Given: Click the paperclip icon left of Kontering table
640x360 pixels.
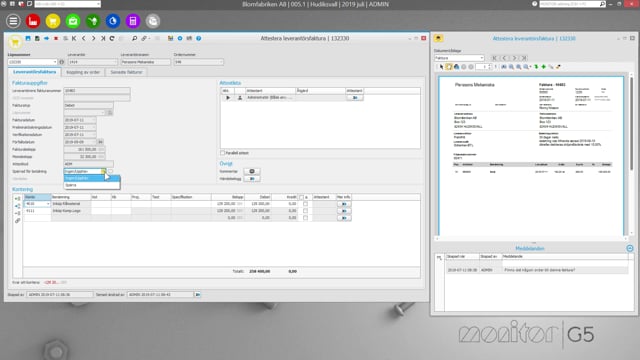Looking at the screenshot, I should click(x=18, y=221).
